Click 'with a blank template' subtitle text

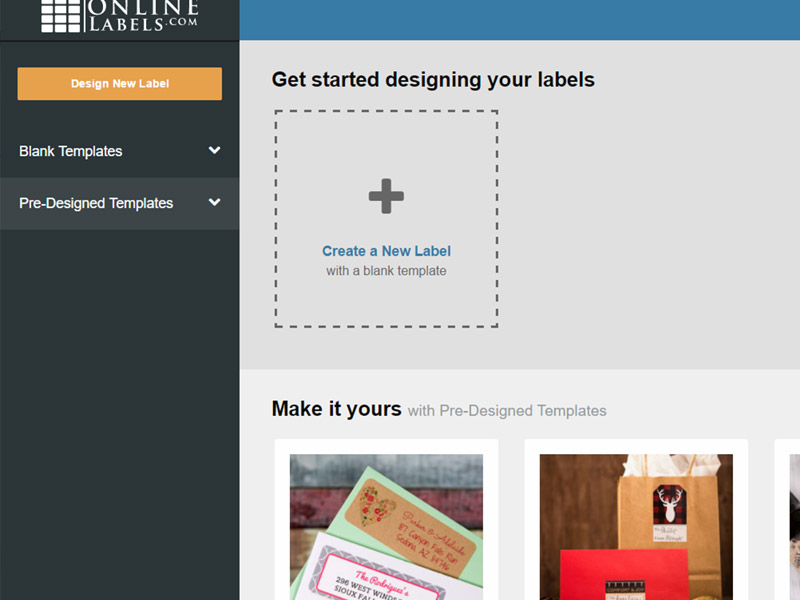(386, 271)
